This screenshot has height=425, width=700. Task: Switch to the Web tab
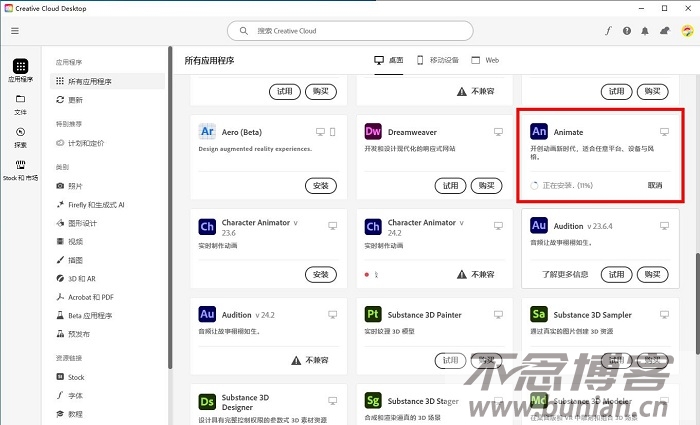[x=485, y=60]
